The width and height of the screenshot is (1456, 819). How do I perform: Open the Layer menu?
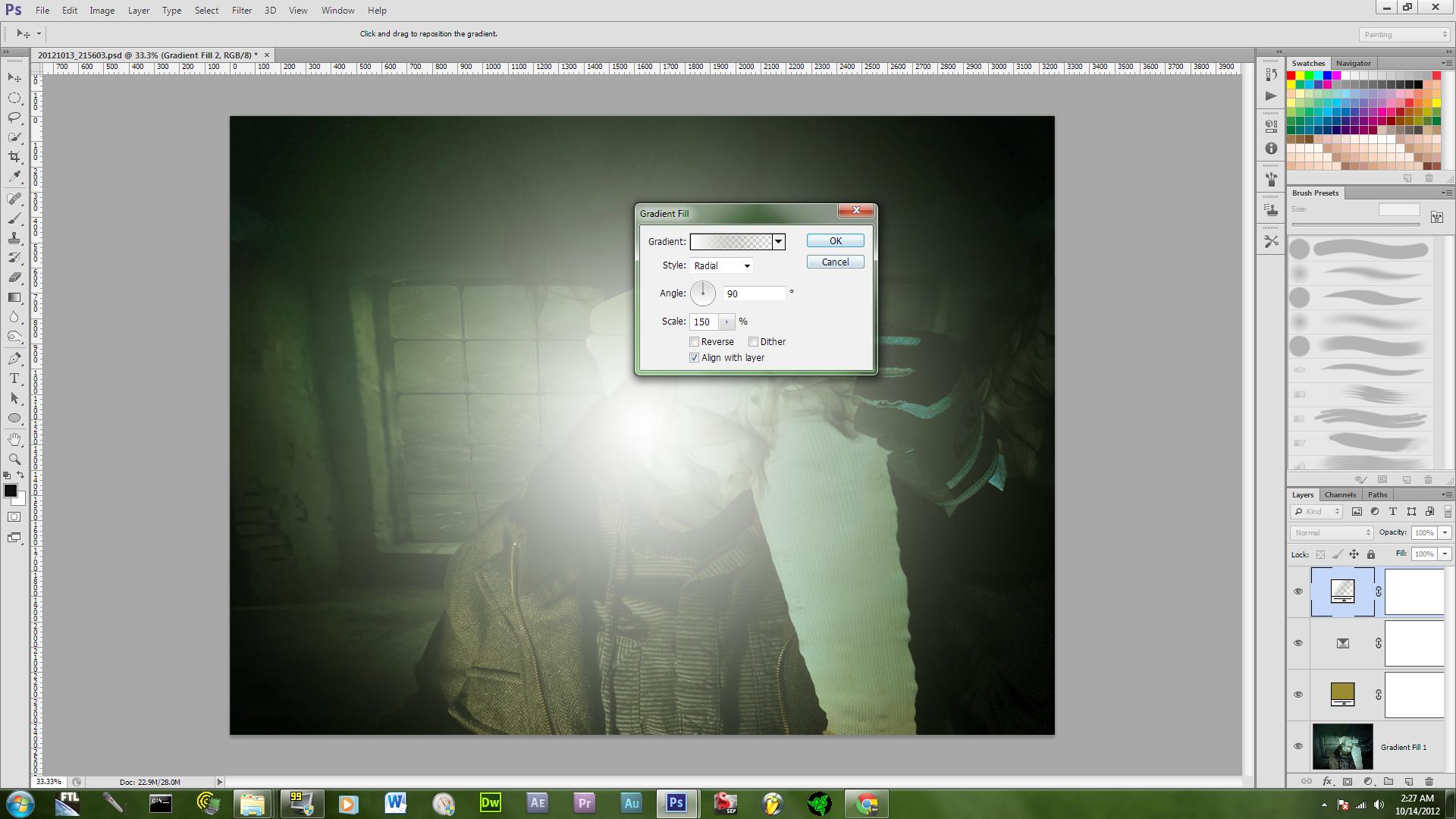(x=138, y=11)
